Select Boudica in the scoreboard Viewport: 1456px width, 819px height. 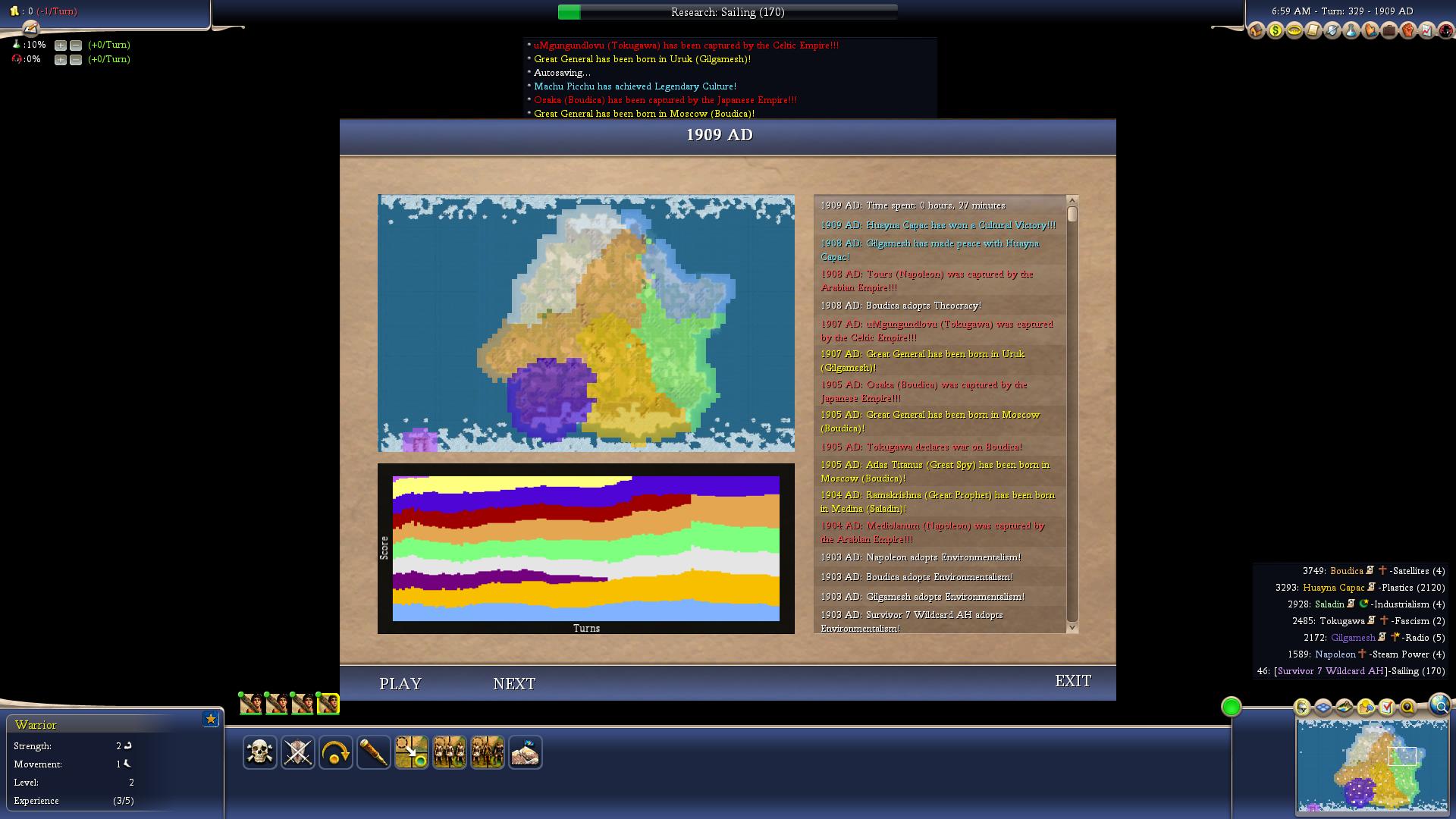(x=1346, y=571)
